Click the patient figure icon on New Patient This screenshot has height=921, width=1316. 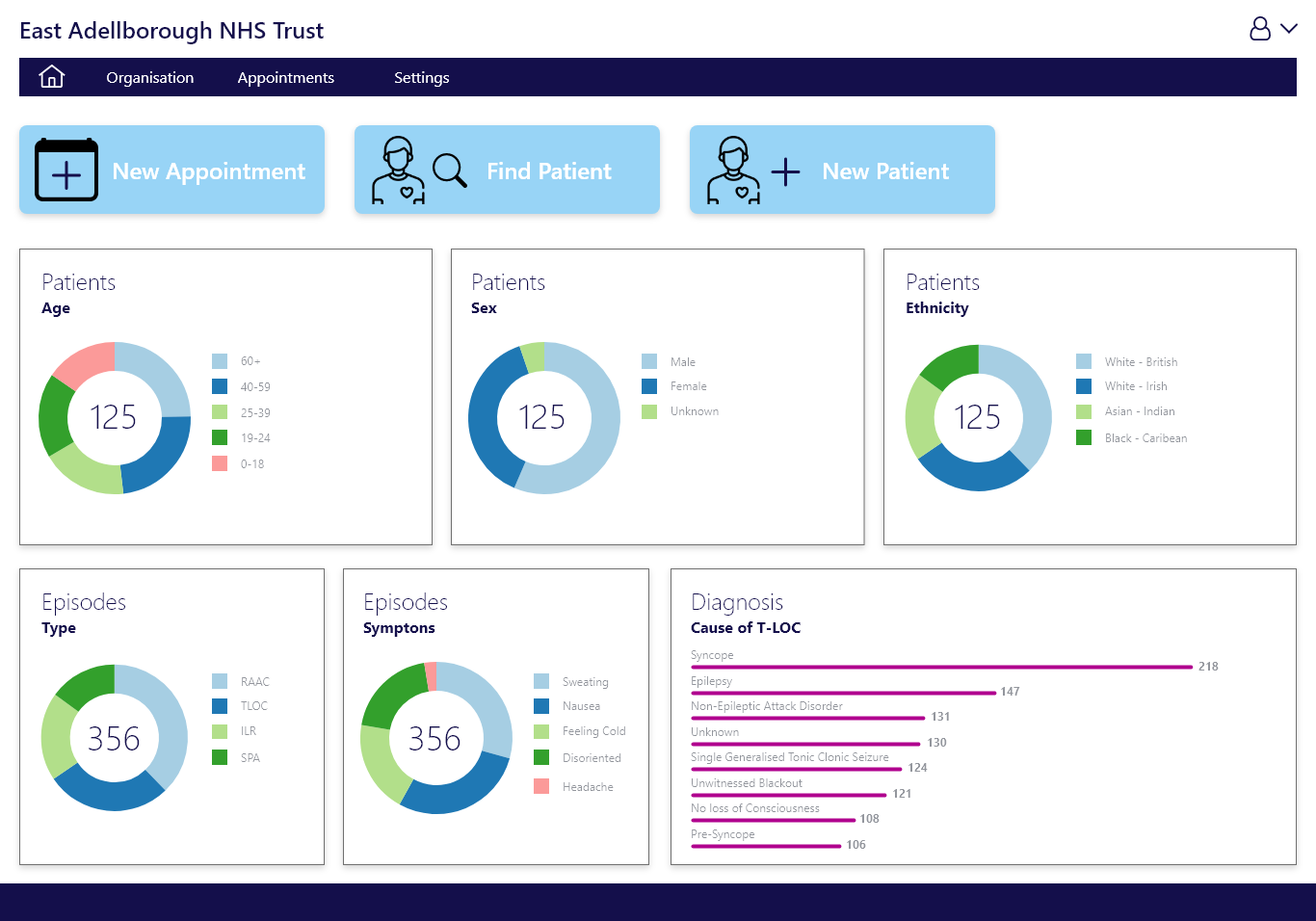733,171
